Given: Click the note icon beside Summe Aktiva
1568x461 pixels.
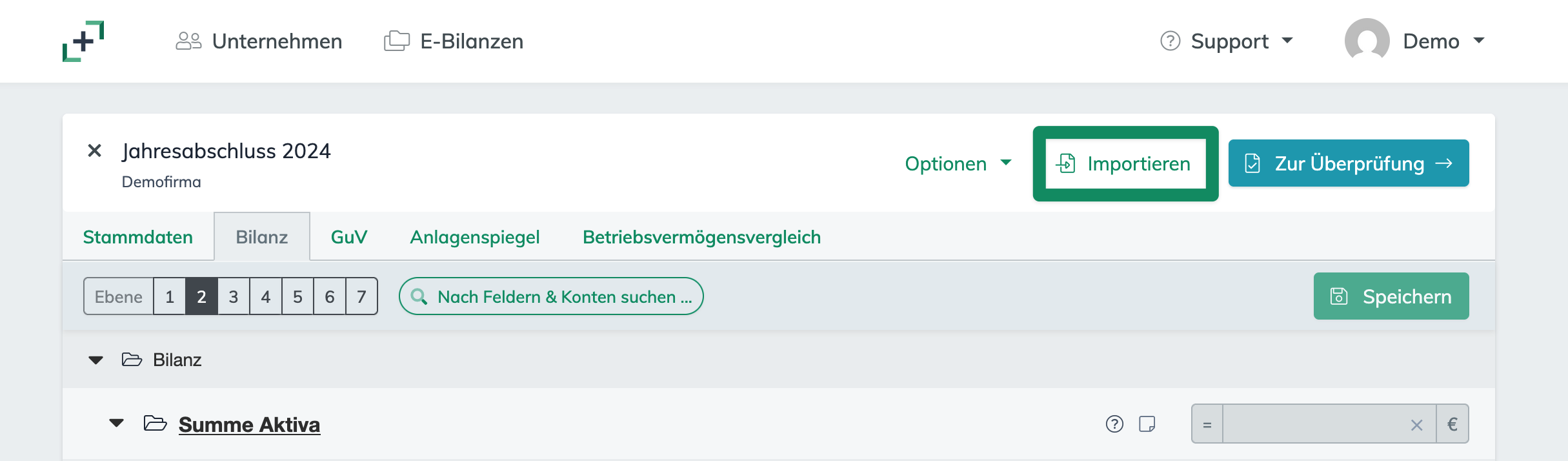Looking at the screenshot, I should (1148, 424).
